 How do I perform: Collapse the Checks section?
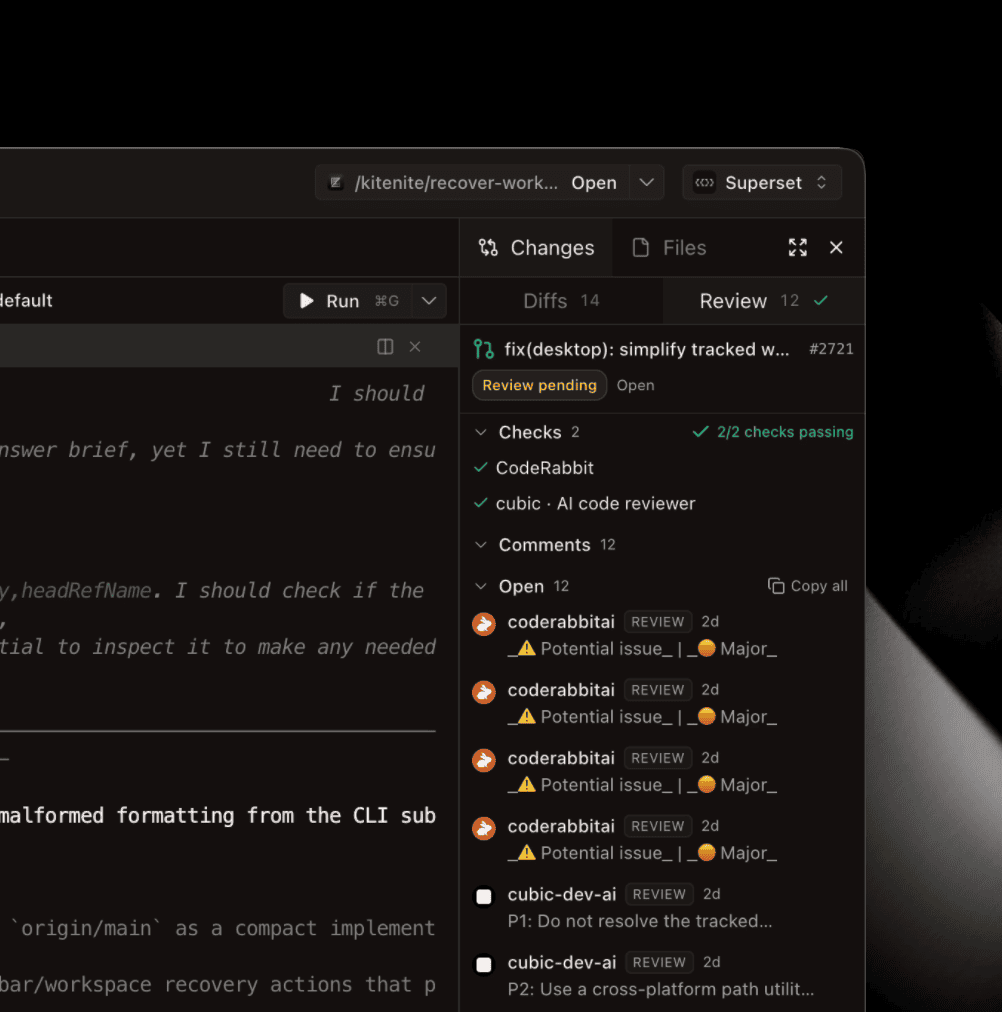[478, 432]
